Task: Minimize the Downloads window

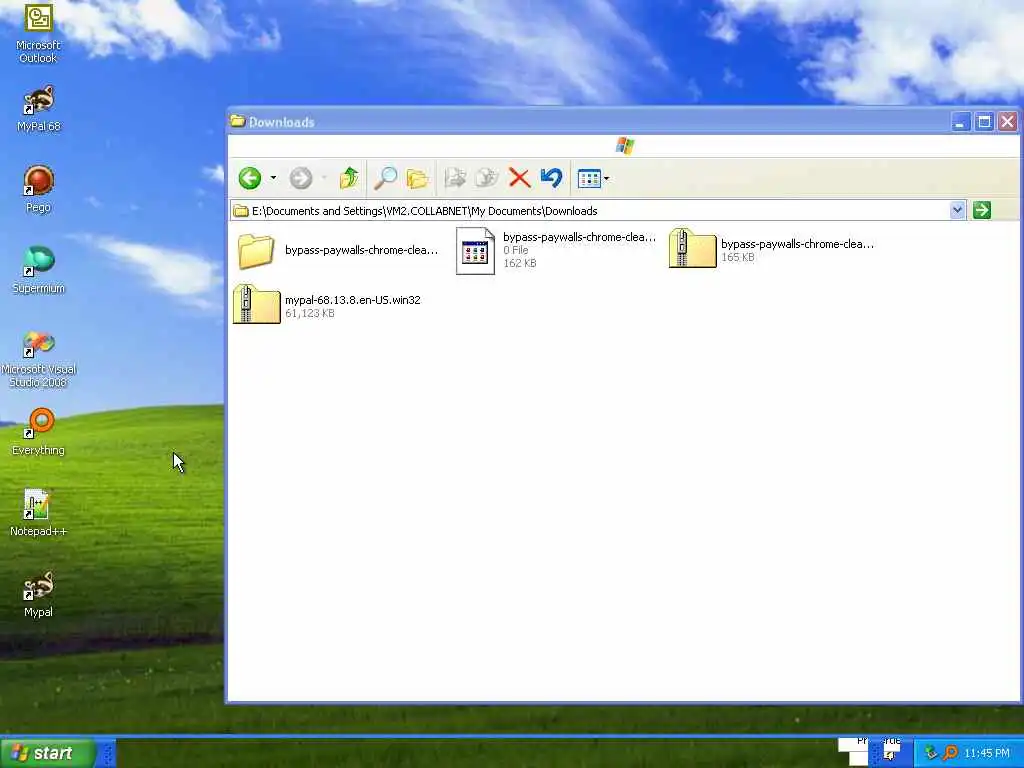Action: (x=961, y=121)
